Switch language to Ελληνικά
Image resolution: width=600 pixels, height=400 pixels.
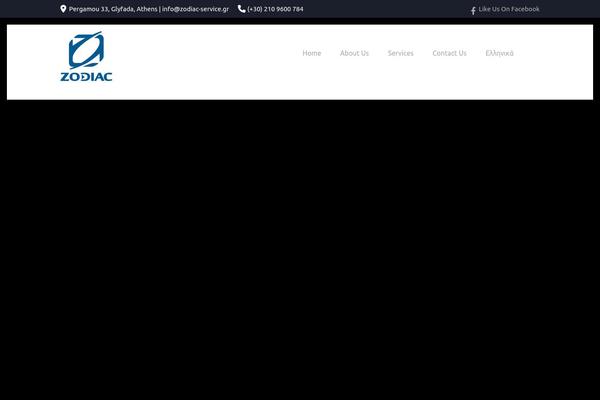point(499,53)
